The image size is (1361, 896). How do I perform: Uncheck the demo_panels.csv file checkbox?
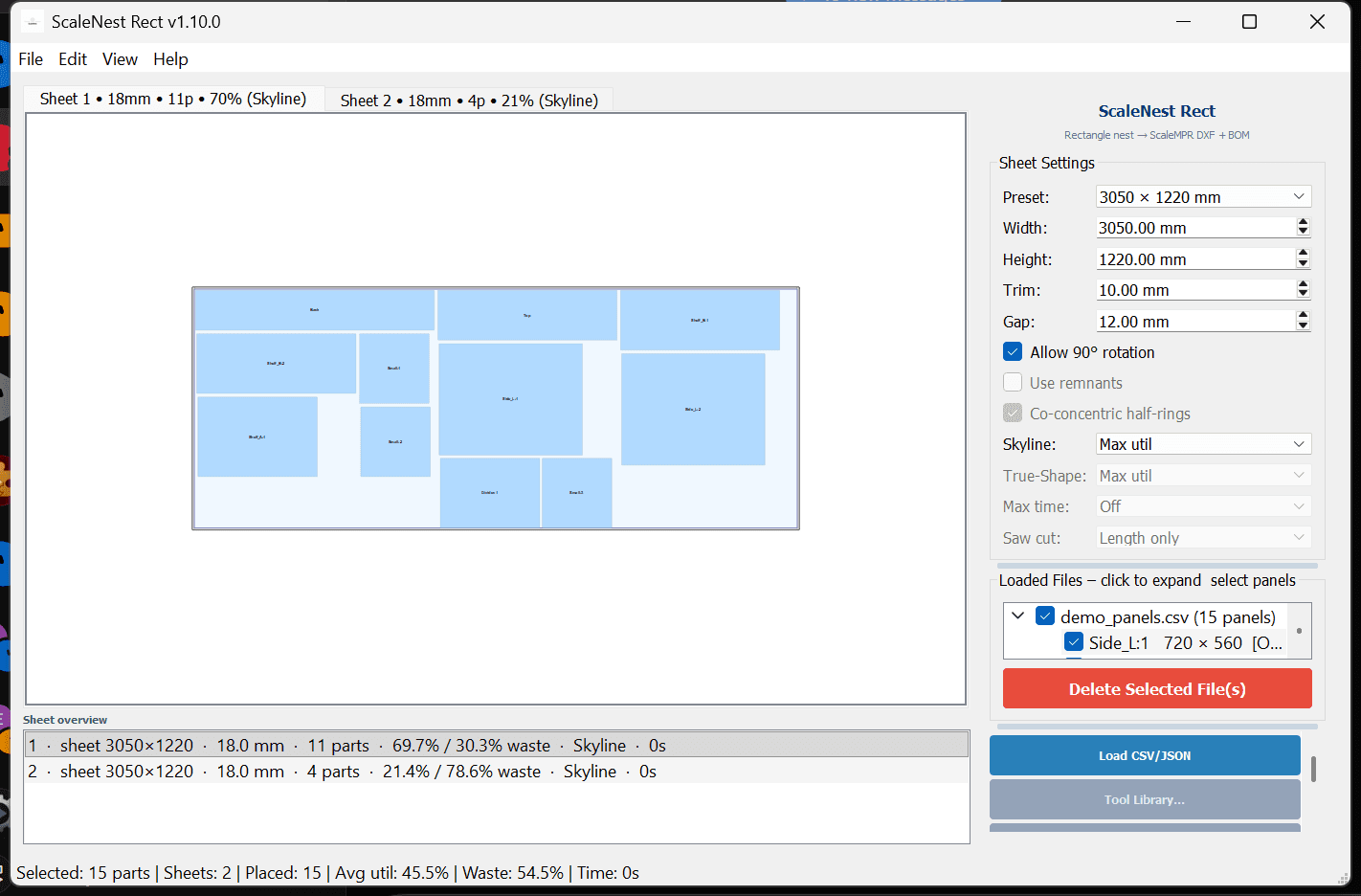(1045, 616)
